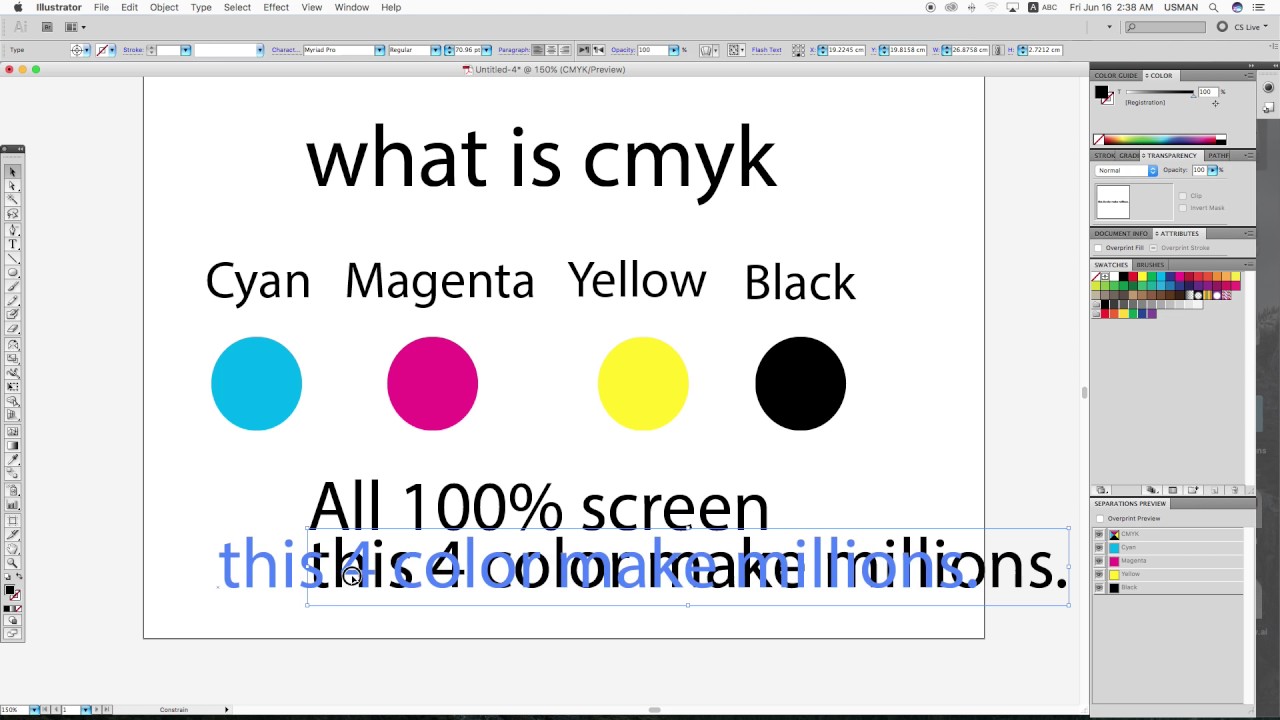This screenshot has height=720, width=1280.
Task: Click the align left paragraph icon
Action: pyautogui.click(x=538, y=50)
